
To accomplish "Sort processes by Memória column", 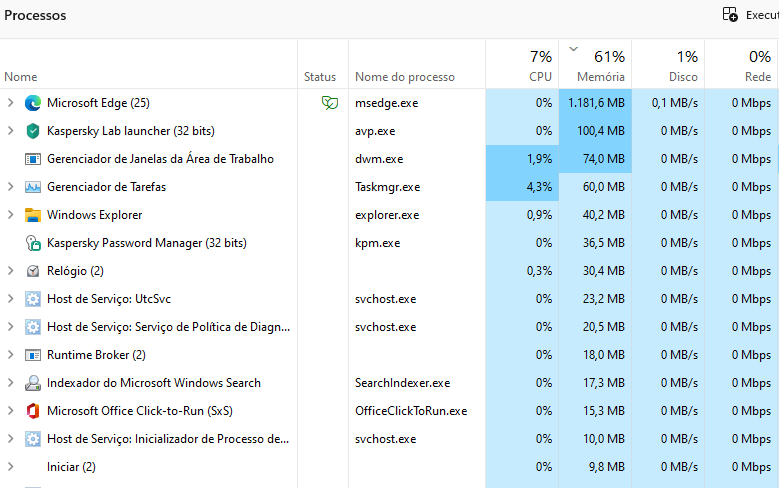I will (x=595, y=64).
